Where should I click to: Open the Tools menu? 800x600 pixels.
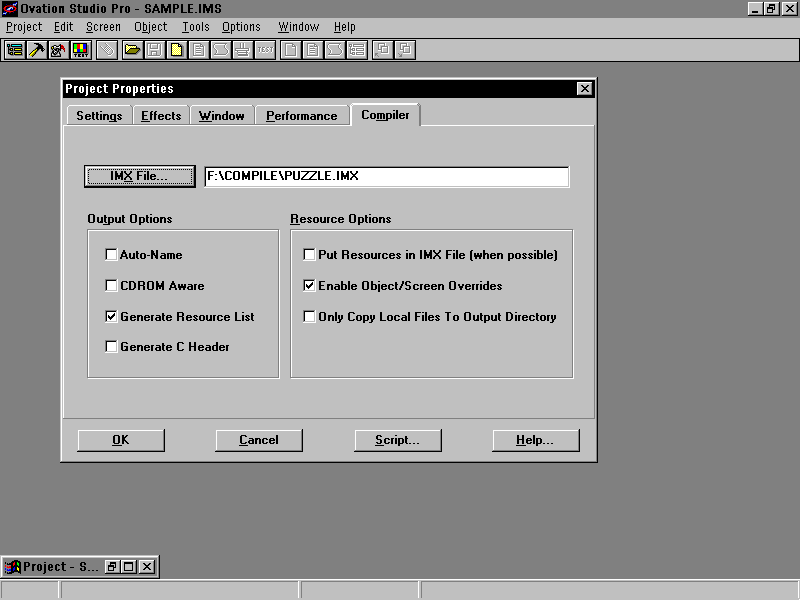coord(196,27)
